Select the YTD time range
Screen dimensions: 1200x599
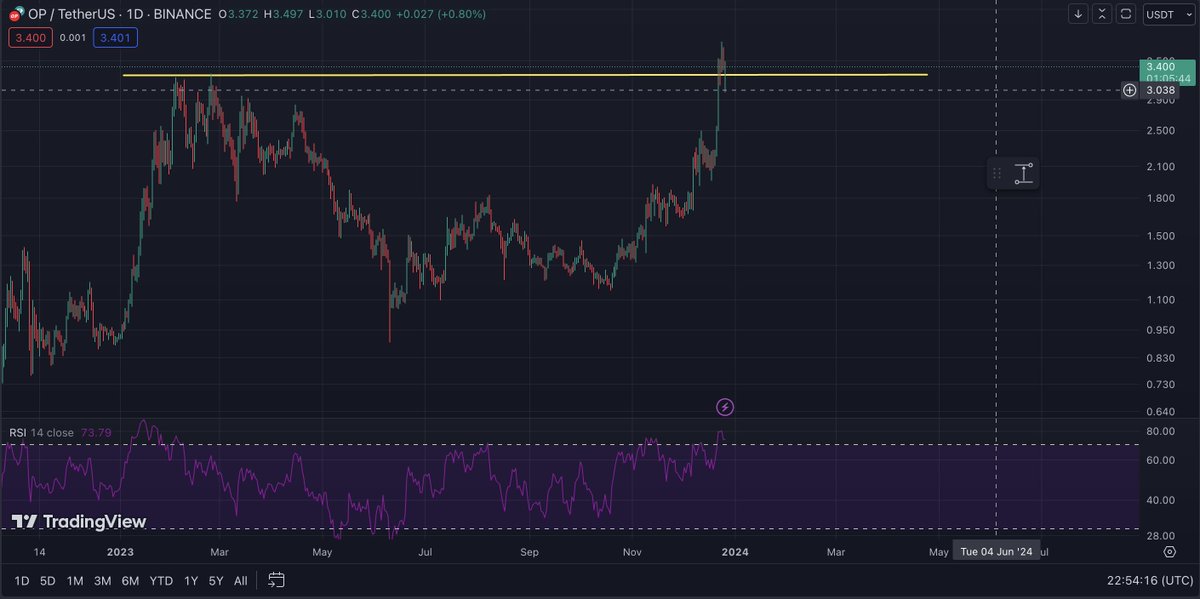[x=161, y=581]
